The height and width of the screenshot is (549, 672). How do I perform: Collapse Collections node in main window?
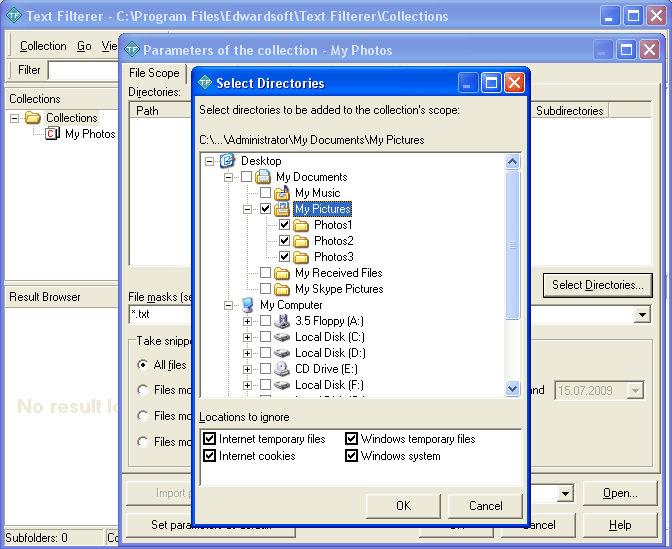(x=15, y=118)
